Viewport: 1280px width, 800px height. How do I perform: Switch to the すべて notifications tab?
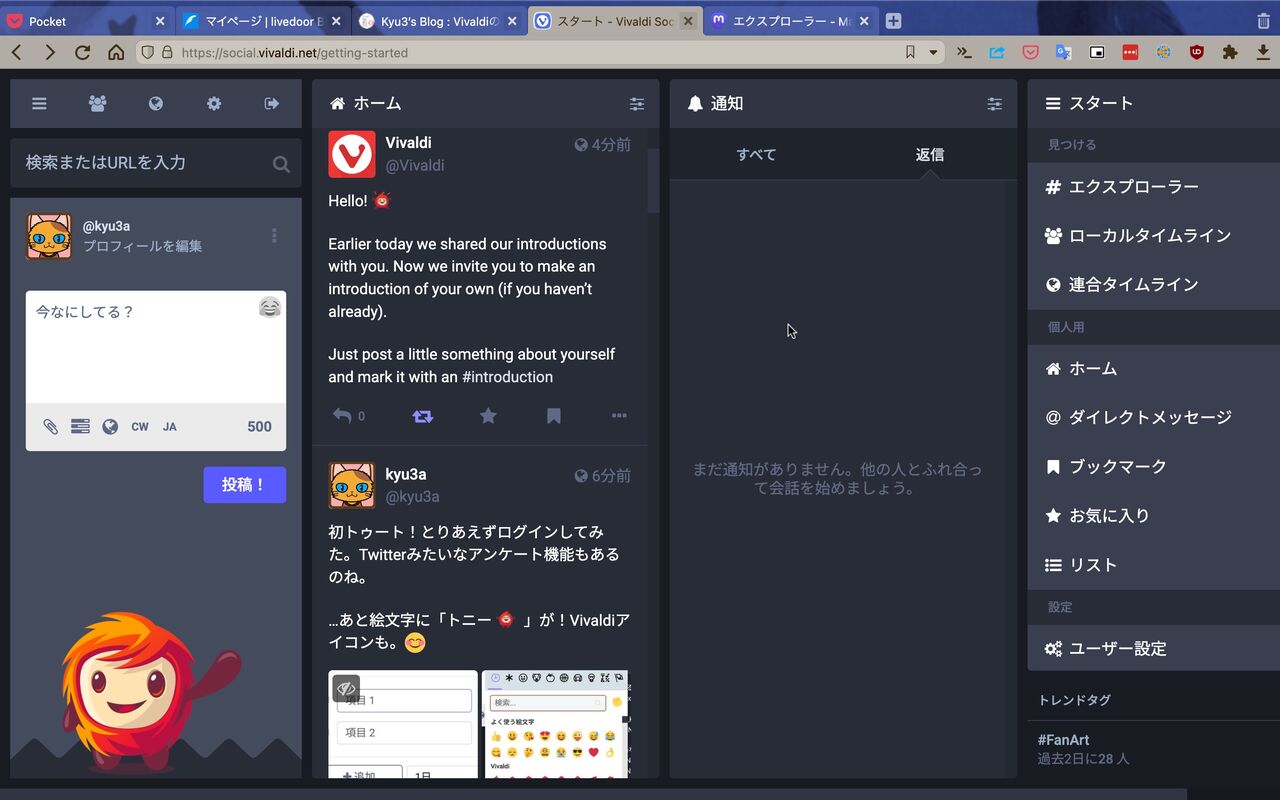[x=756, y=155]
